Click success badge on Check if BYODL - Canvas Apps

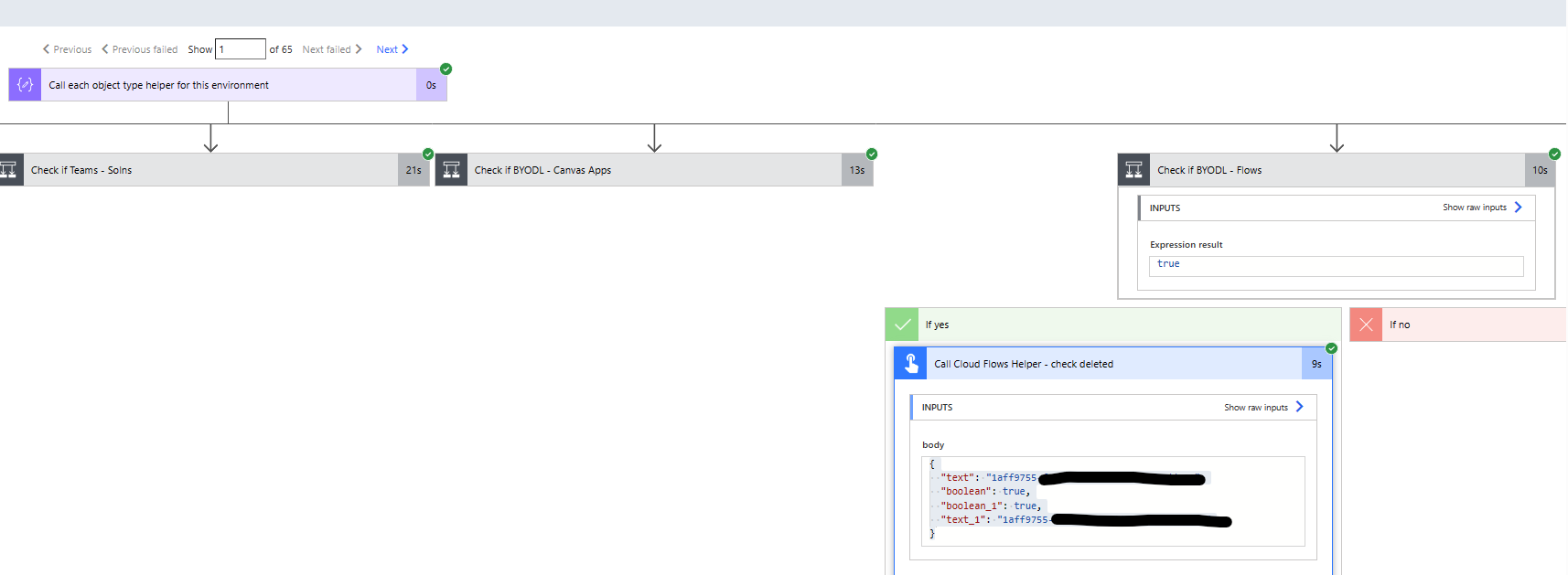point(872,154)
